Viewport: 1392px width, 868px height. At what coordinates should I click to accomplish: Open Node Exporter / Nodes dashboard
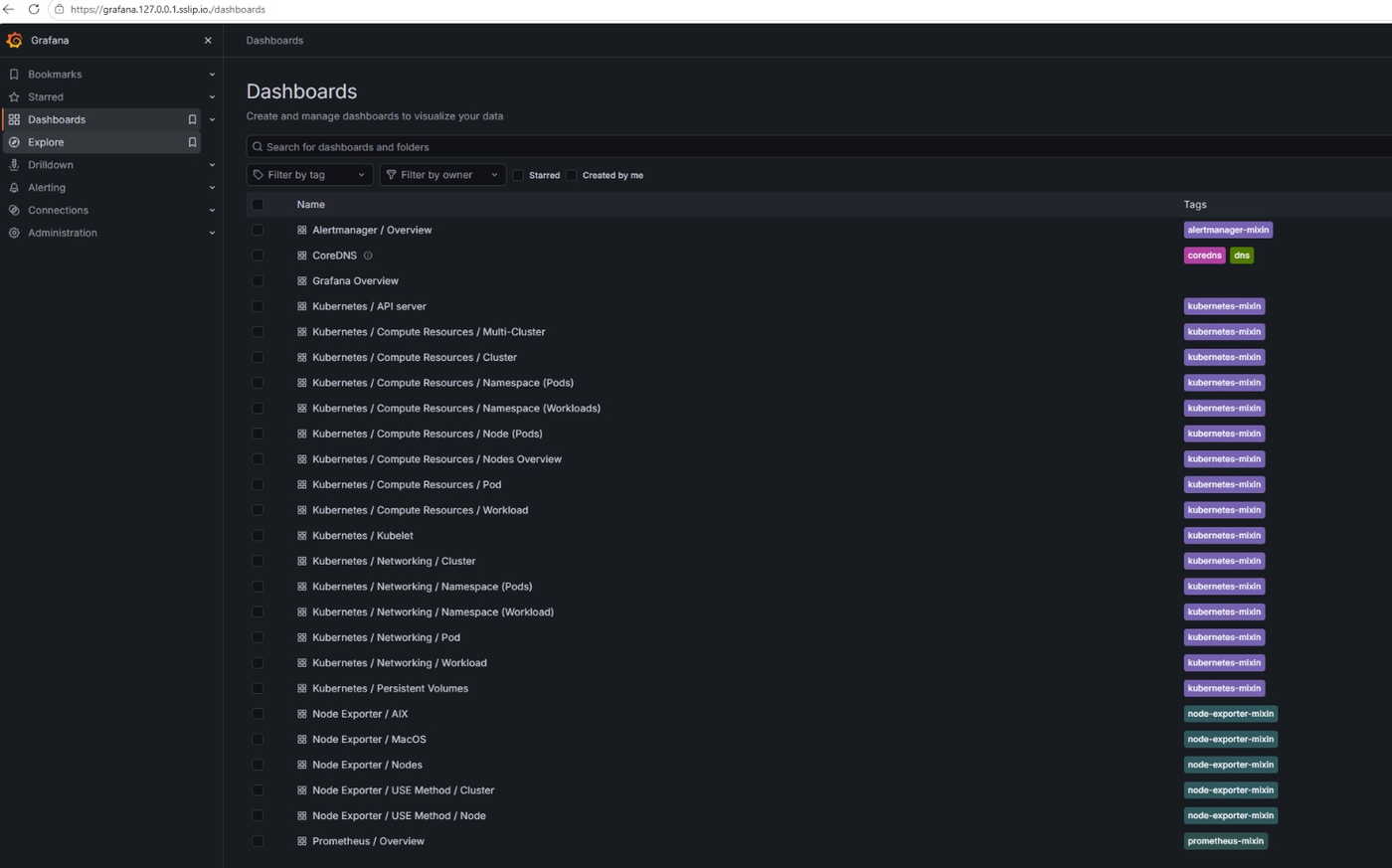click(x=367, y=765)
